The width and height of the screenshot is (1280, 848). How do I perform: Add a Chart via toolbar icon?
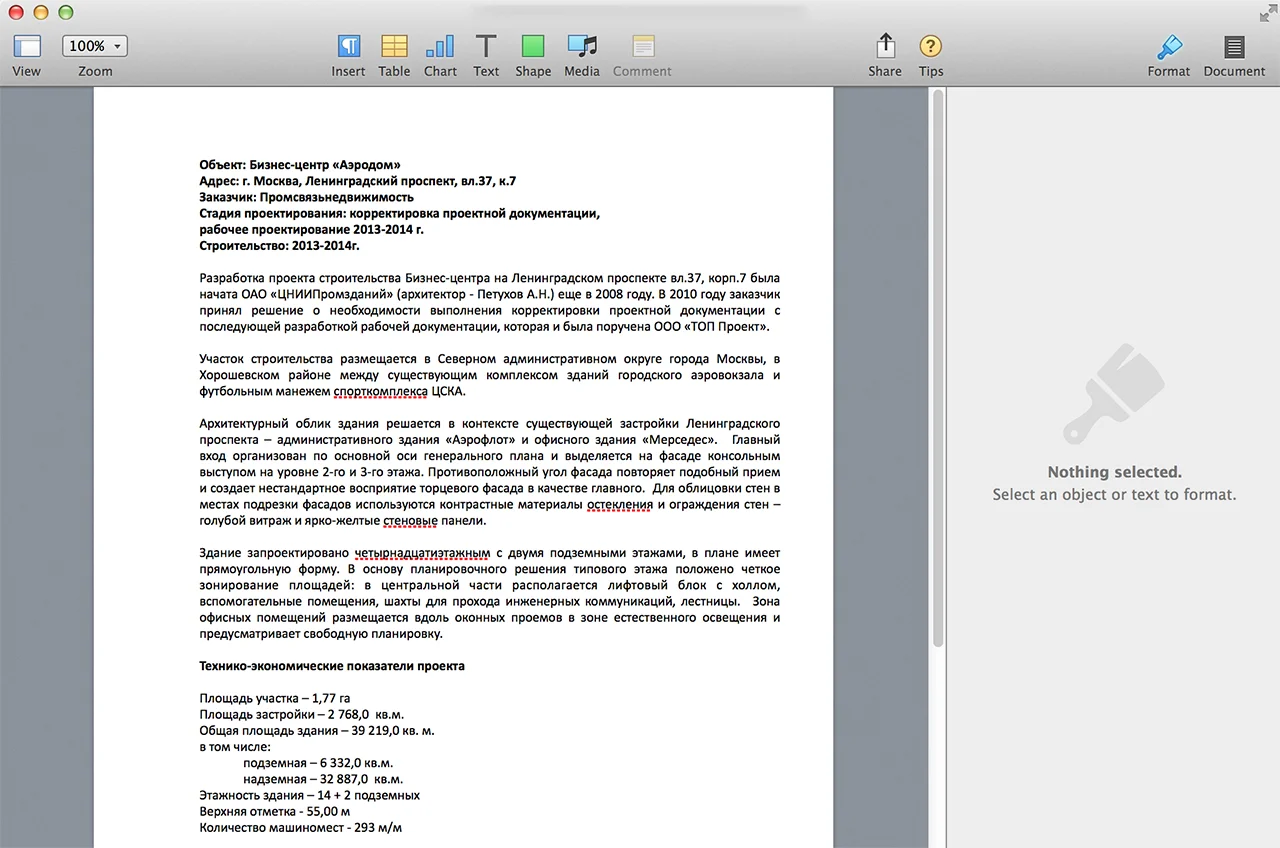pos(440,46)
